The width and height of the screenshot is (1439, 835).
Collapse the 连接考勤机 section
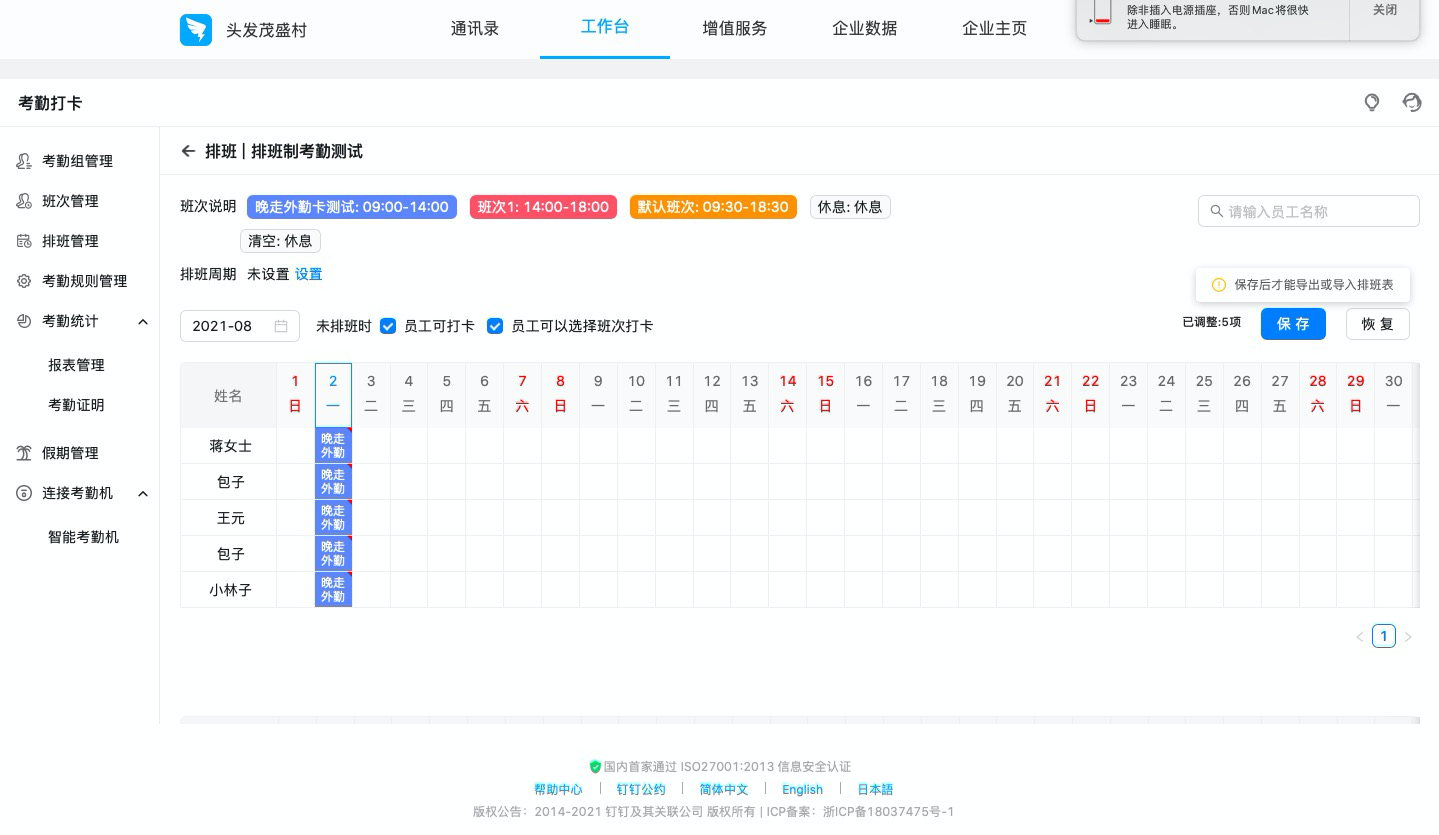(143, 493)
